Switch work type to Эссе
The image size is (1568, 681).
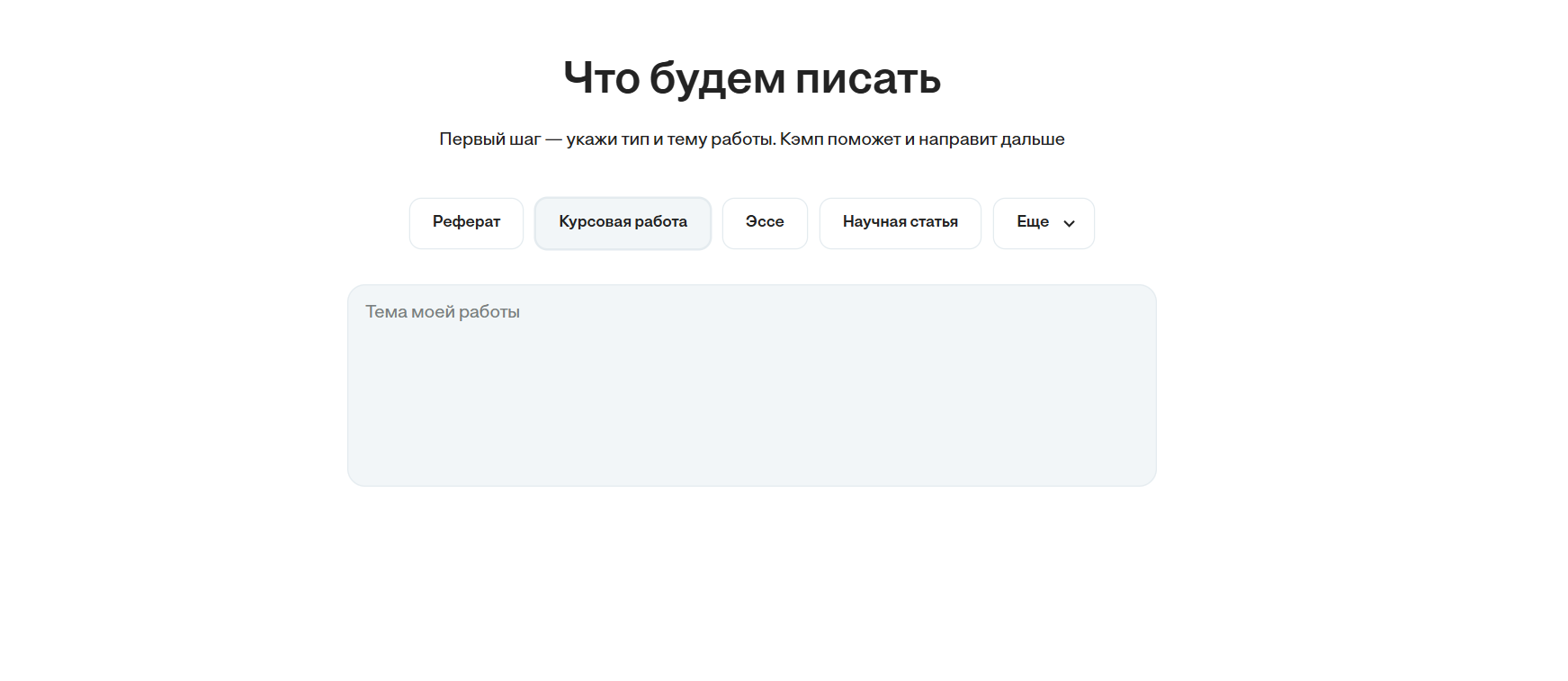click(x=765, y=222)
